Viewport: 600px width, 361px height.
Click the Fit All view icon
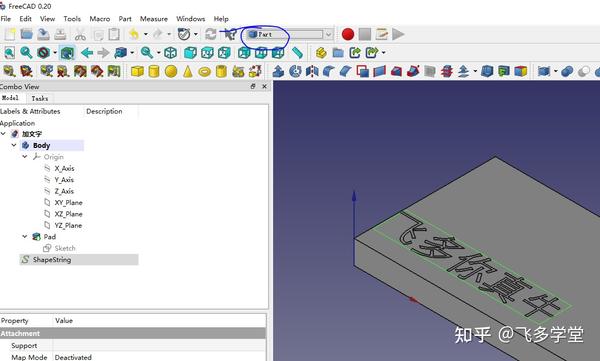tap(9, 52)
